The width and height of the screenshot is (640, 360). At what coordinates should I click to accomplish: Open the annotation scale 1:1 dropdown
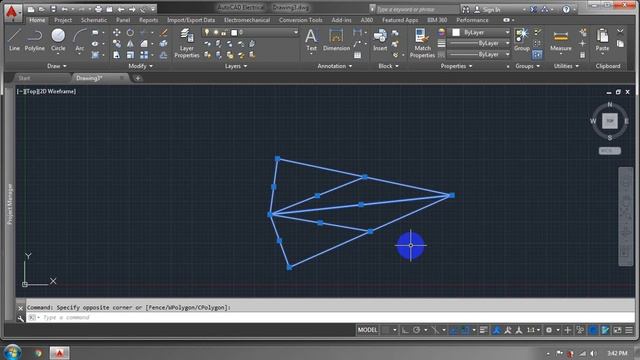pyautogui.click(x=533, y=330)
